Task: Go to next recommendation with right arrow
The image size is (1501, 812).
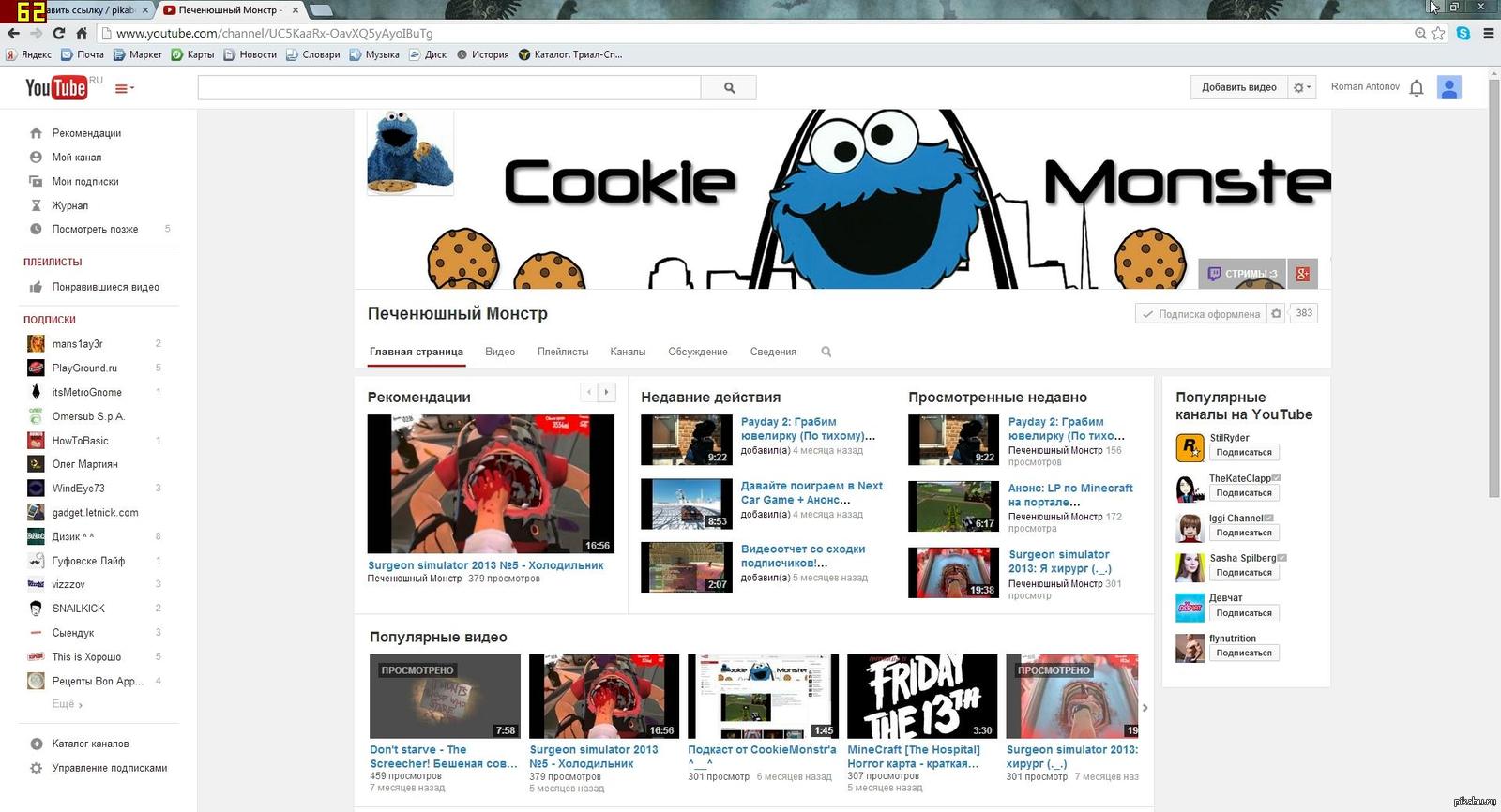Action: click(606, 392)
